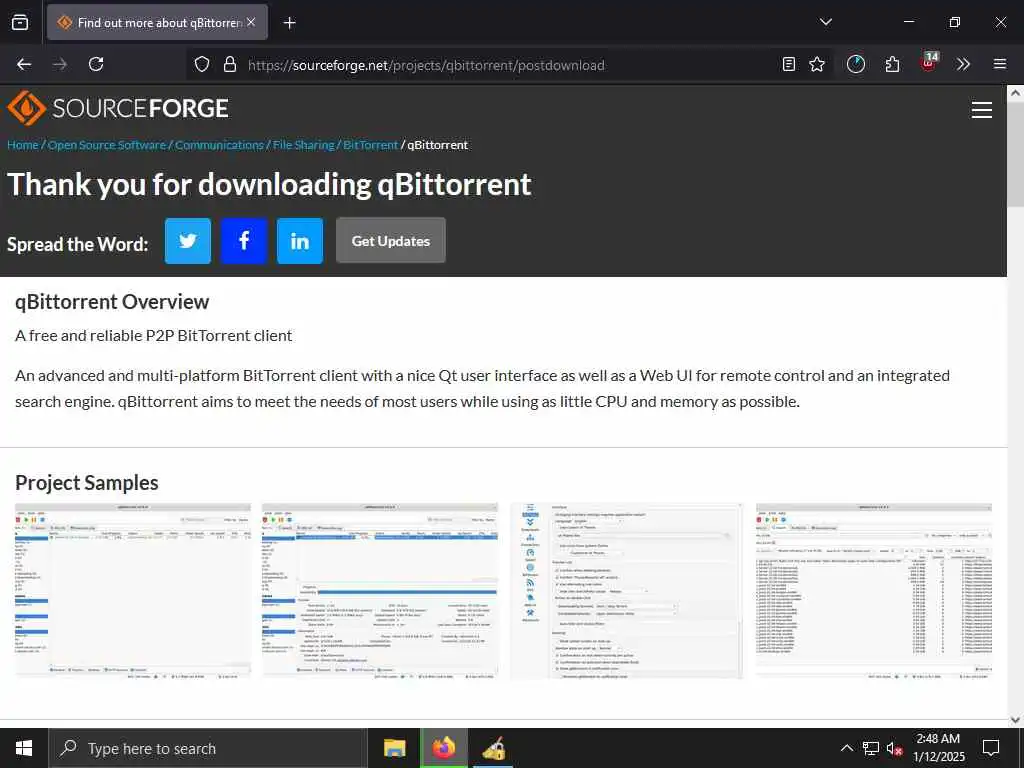This screenshot has height=768, width=1024.
Task: Open the circular timer extension icon in toolbar
Action: click(856, 64)
